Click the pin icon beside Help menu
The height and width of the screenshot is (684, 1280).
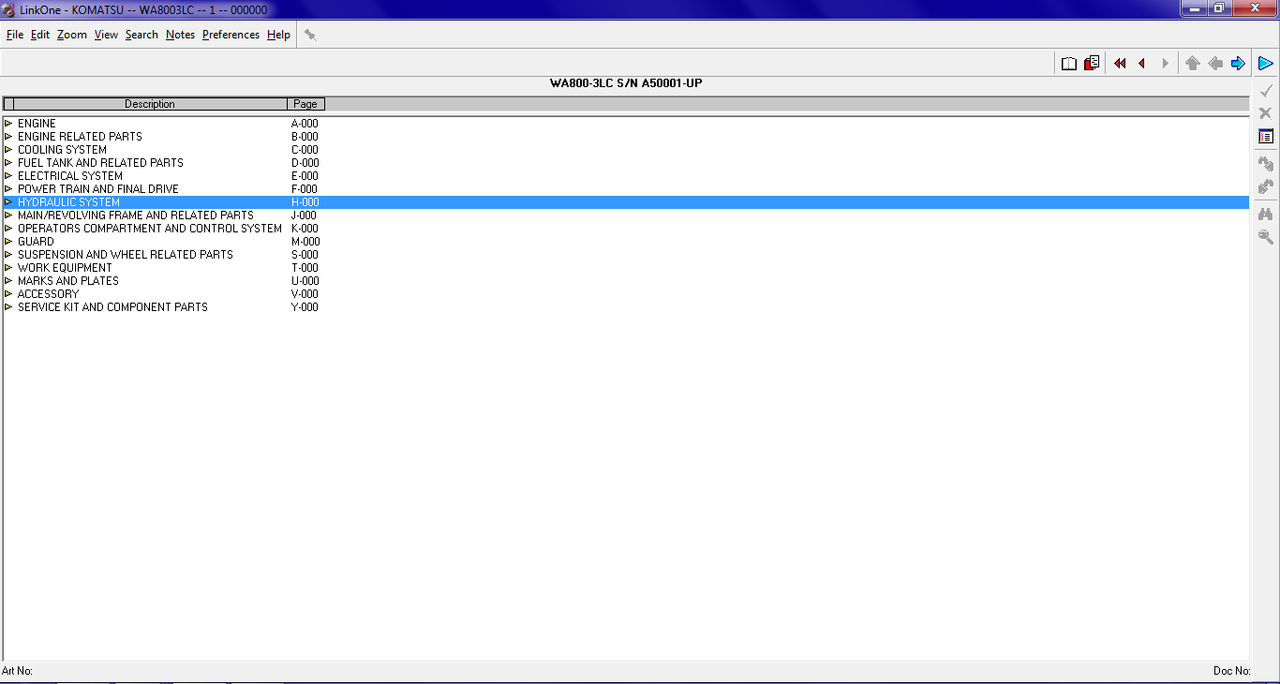tap(310, 34)
